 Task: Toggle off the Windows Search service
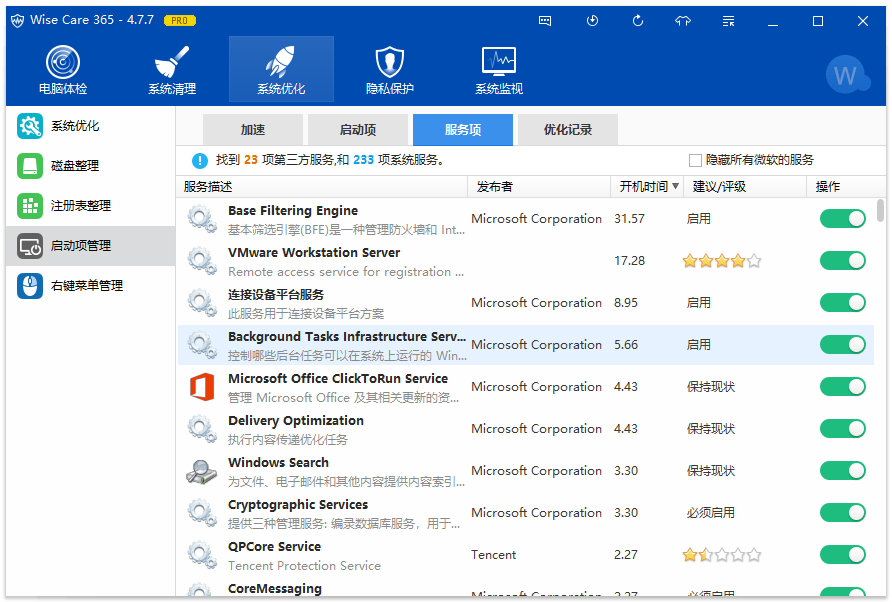click(843, 471)
